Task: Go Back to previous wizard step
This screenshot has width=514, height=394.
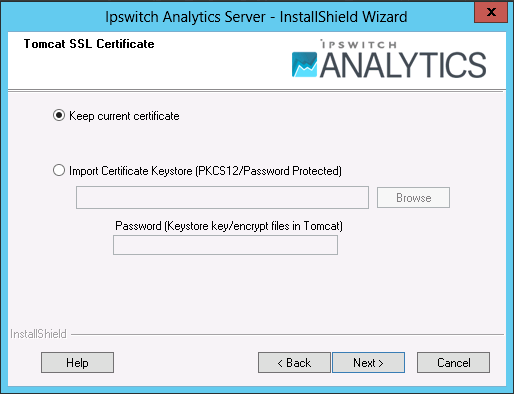Action: coord(294,362)
